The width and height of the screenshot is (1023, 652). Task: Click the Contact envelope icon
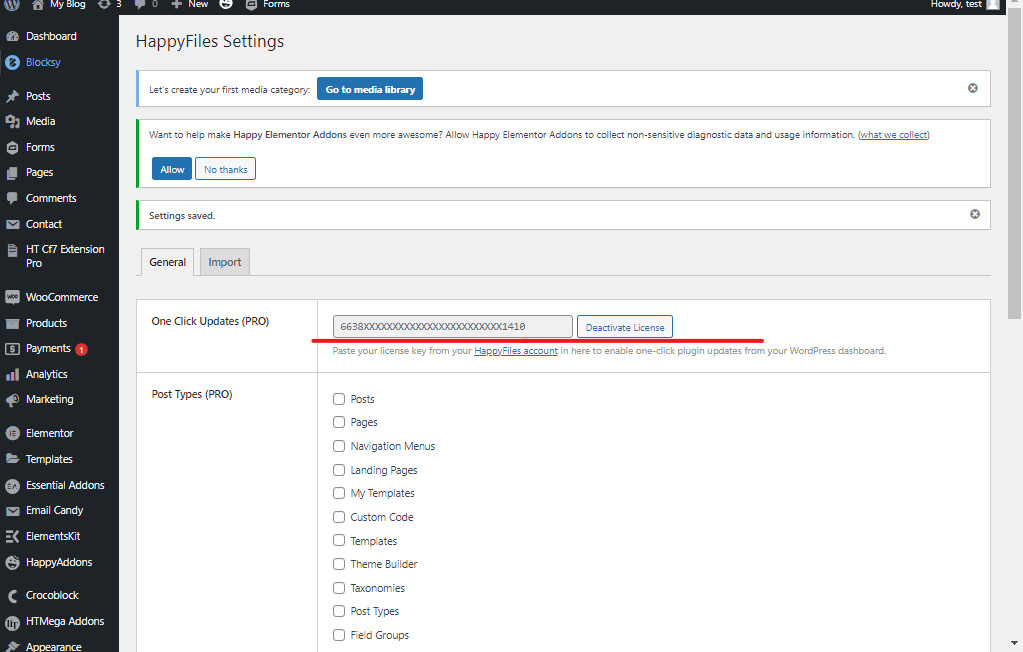pos(12,225)
